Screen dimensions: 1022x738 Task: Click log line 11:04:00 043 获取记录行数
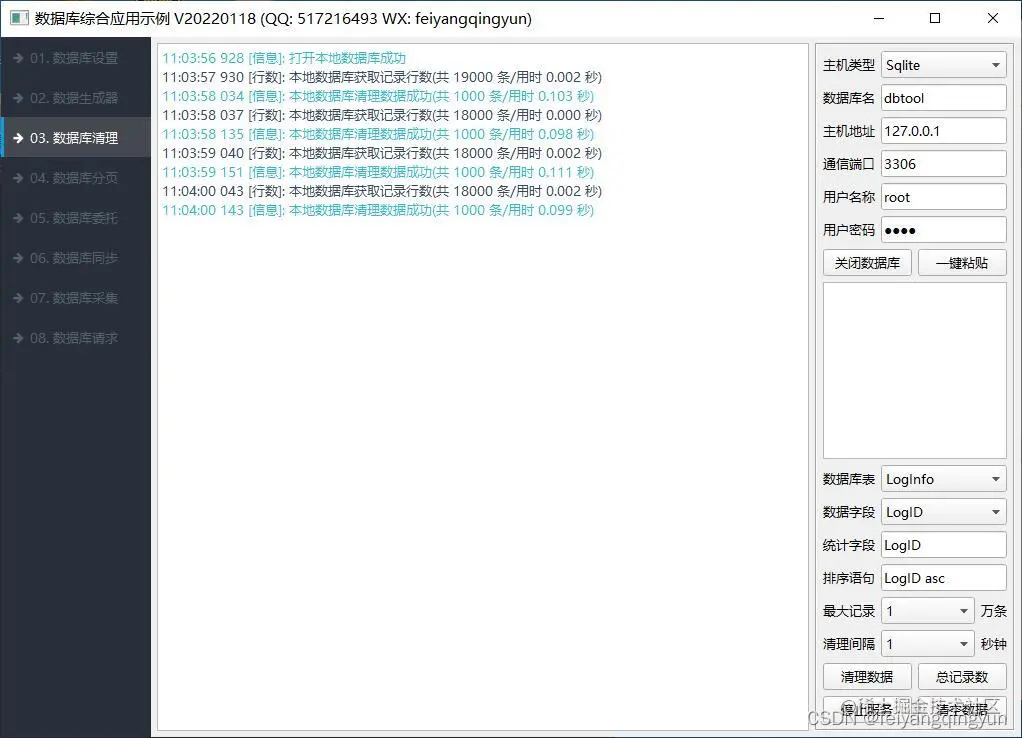pos(382,191)
